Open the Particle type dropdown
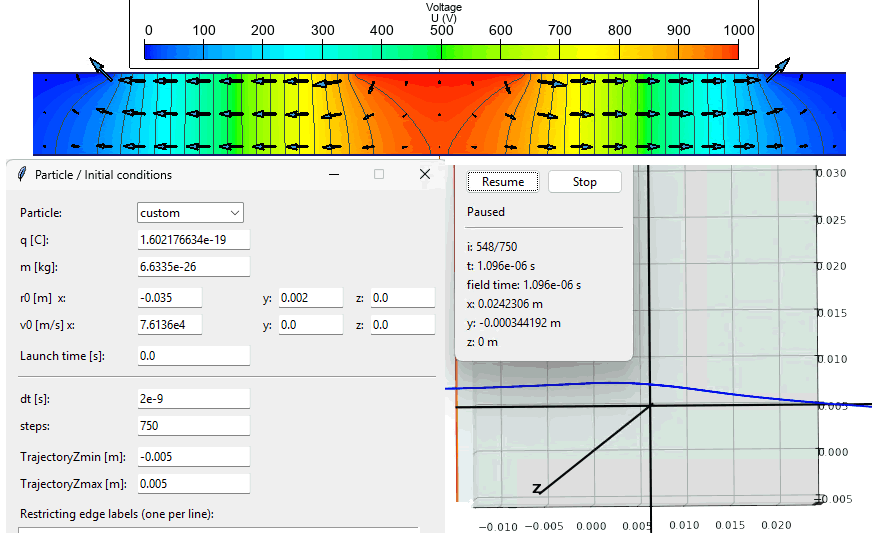 click(190, 213)
